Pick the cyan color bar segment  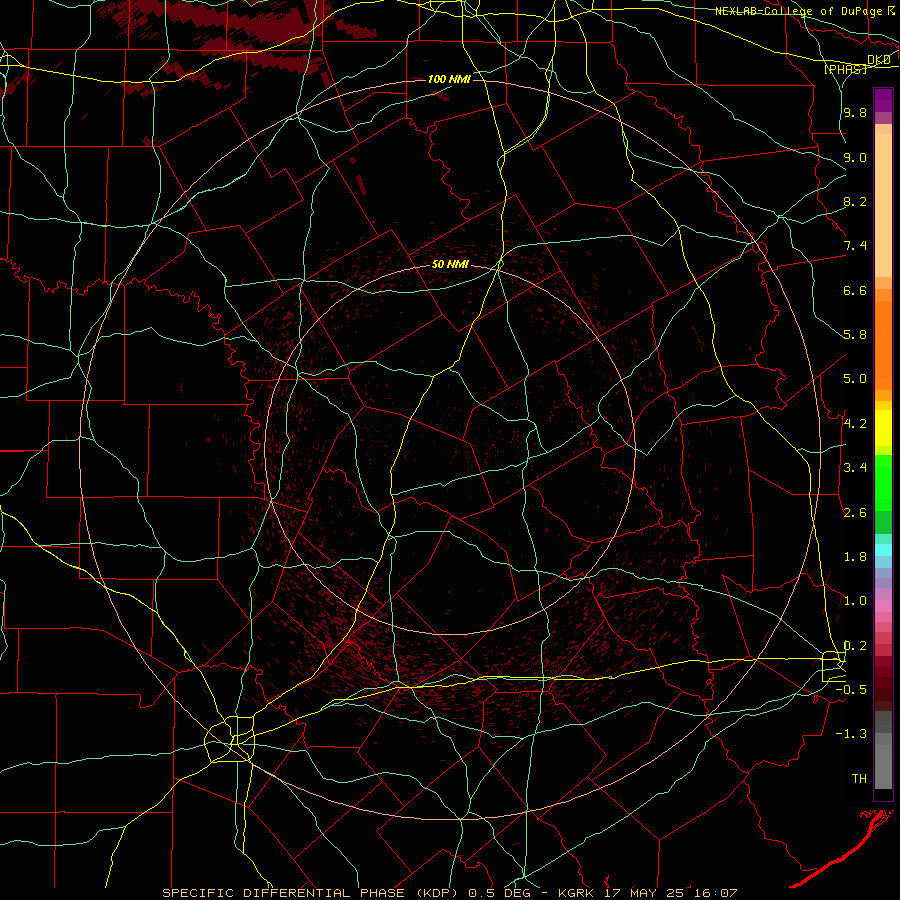(883, 550)
